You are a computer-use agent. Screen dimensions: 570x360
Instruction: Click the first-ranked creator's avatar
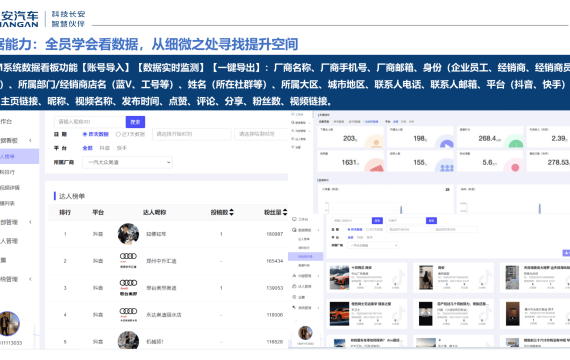(128, 234)
